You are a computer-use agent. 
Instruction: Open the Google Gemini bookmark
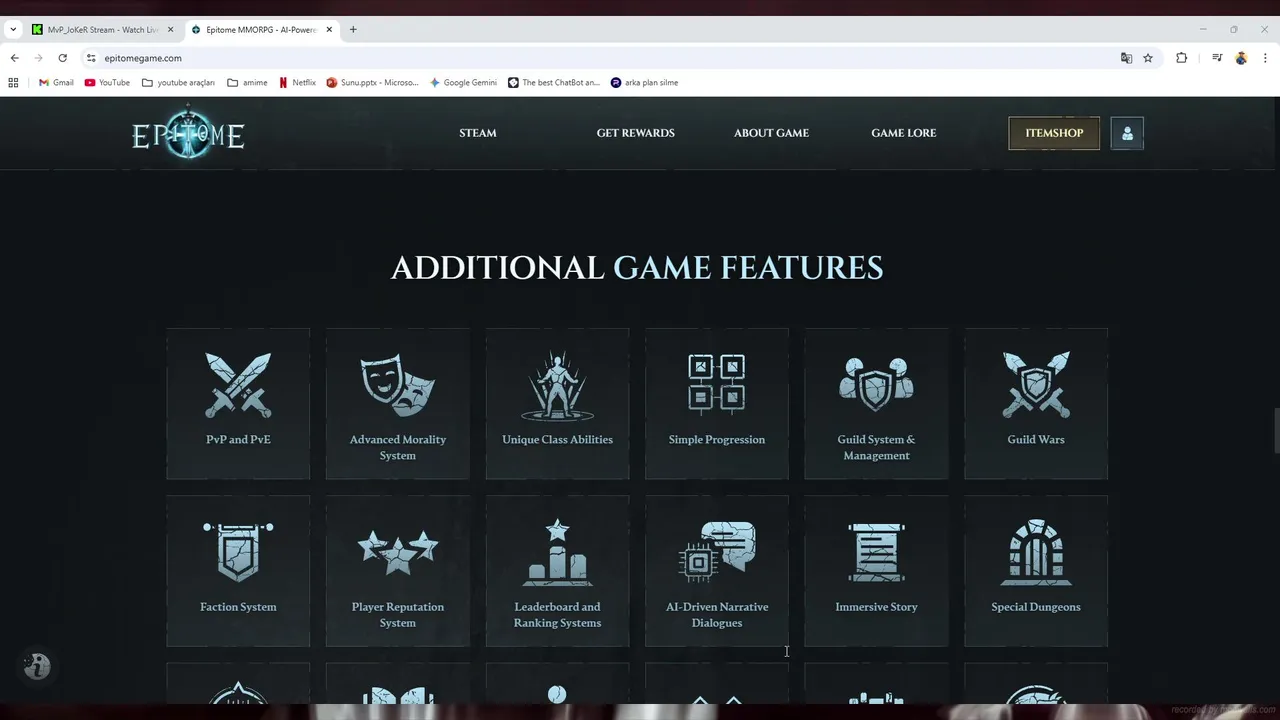coord(463,83)
